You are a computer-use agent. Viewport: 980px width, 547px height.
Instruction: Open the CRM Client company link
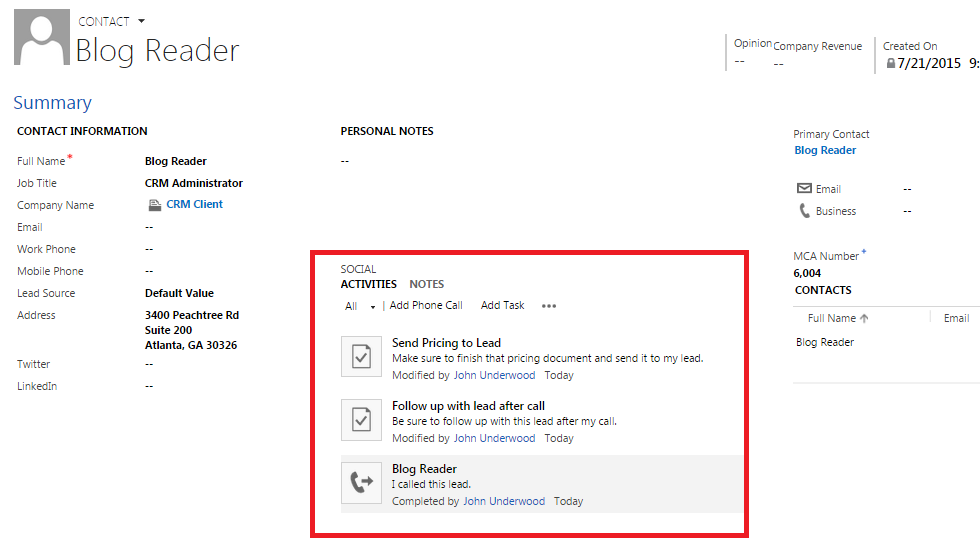194,204
